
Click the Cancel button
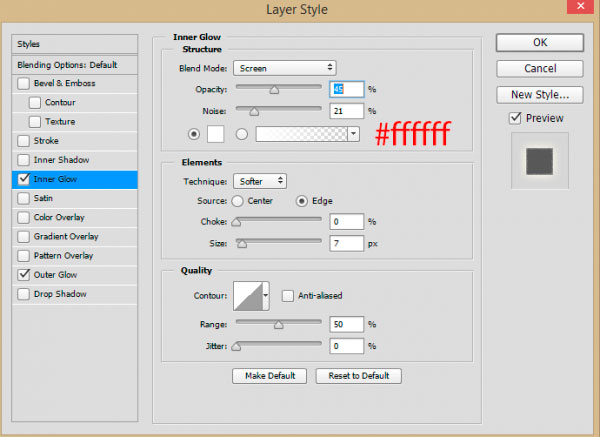[x=540, y=68]
